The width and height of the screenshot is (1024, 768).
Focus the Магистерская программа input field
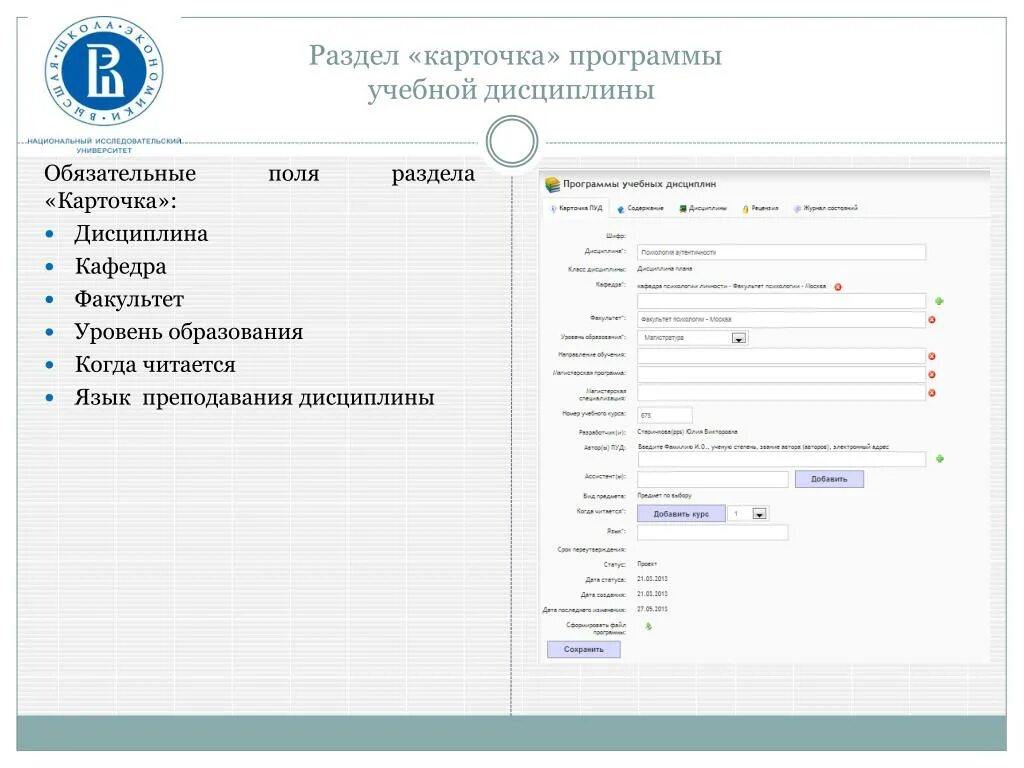781,374
